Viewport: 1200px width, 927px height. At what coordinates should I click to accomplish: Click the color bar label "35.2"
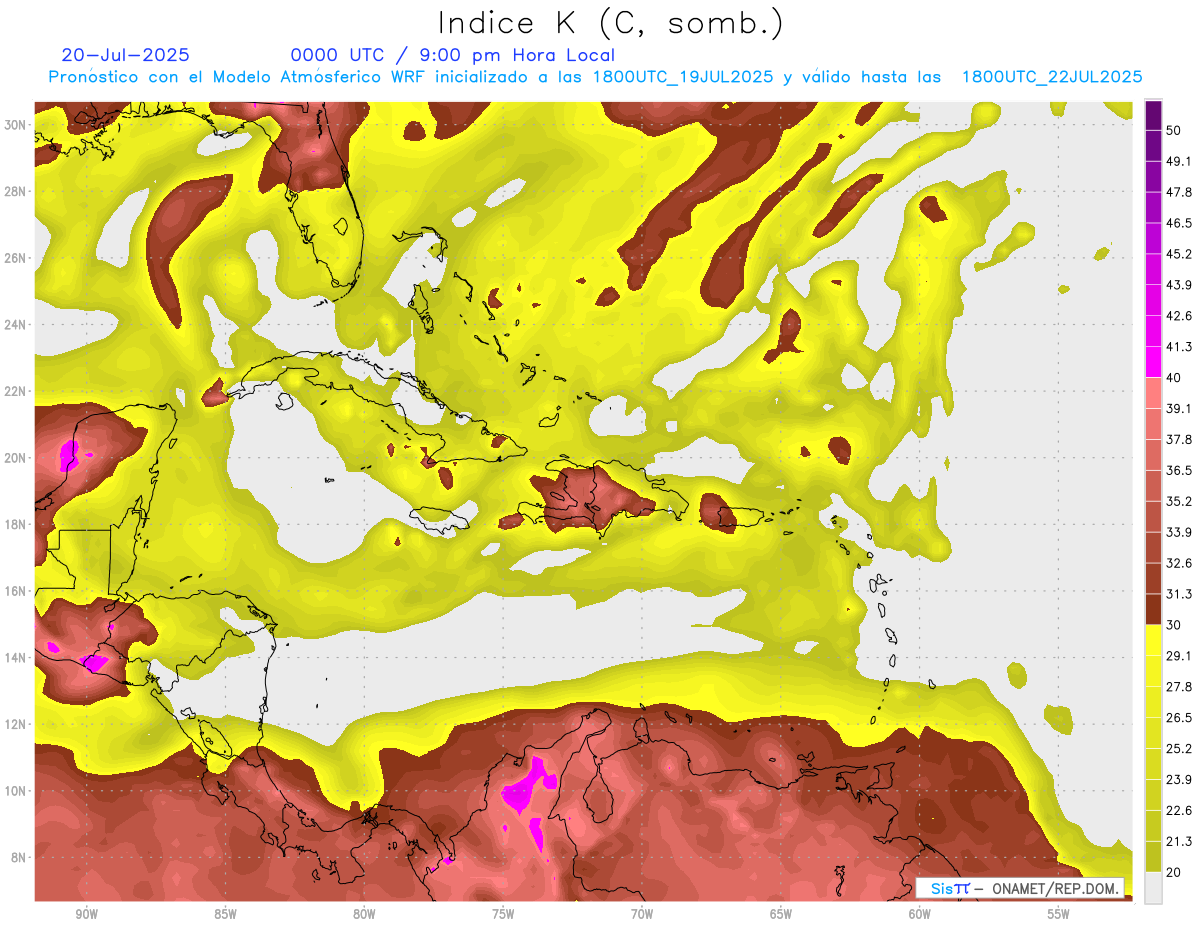1180,501
